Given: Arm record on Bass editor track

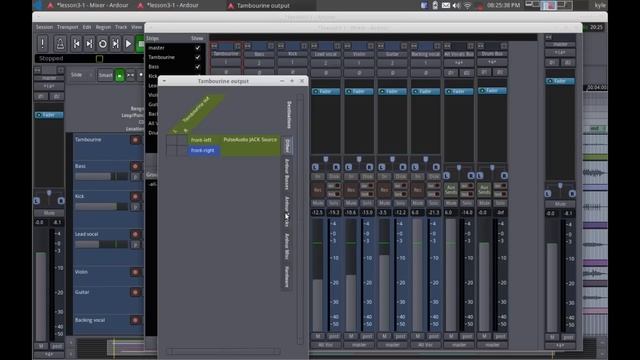Looking at the screenshot, I should coord(135,167).
